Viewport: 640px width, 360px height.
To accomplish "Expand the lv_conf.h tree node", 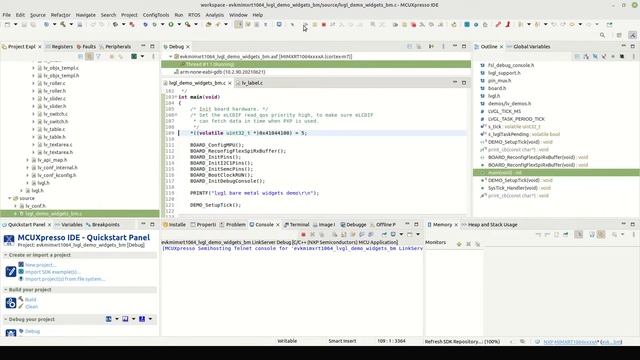I will point(16,206).
